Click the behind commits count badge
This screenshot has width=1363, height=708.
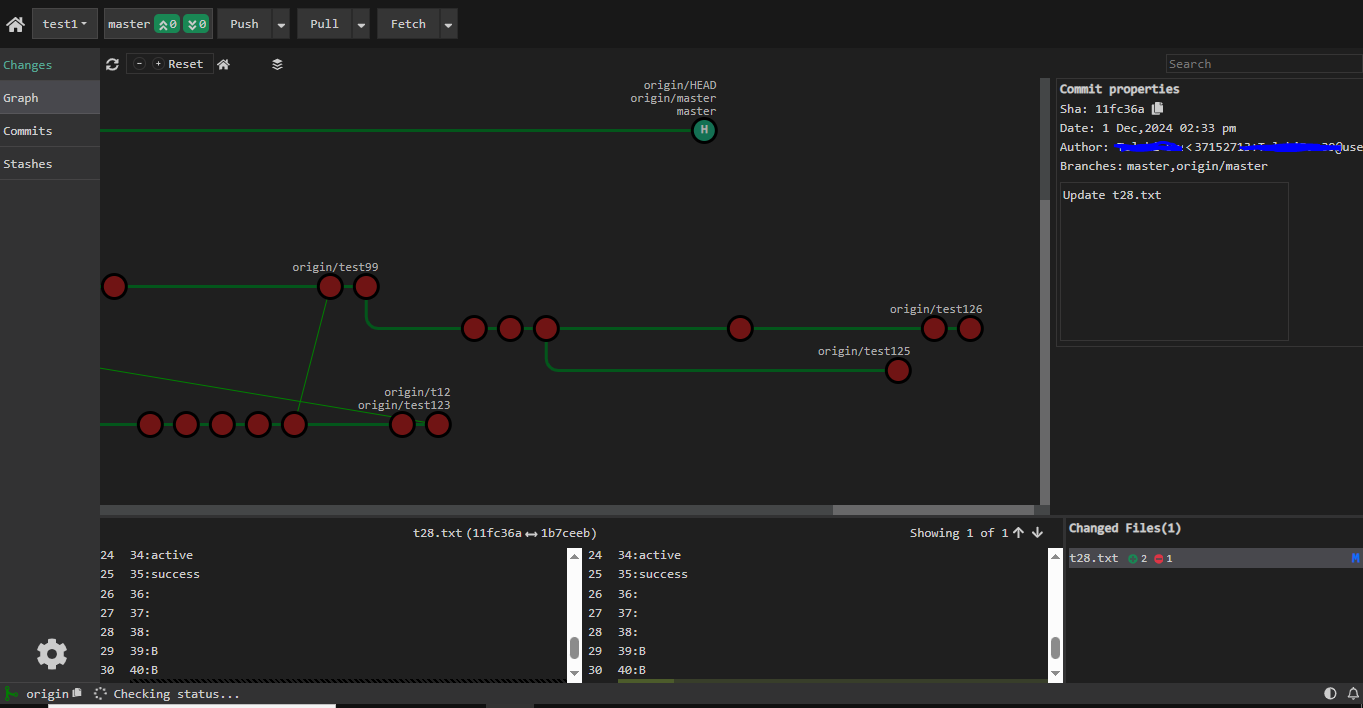(x=196, y=24)
